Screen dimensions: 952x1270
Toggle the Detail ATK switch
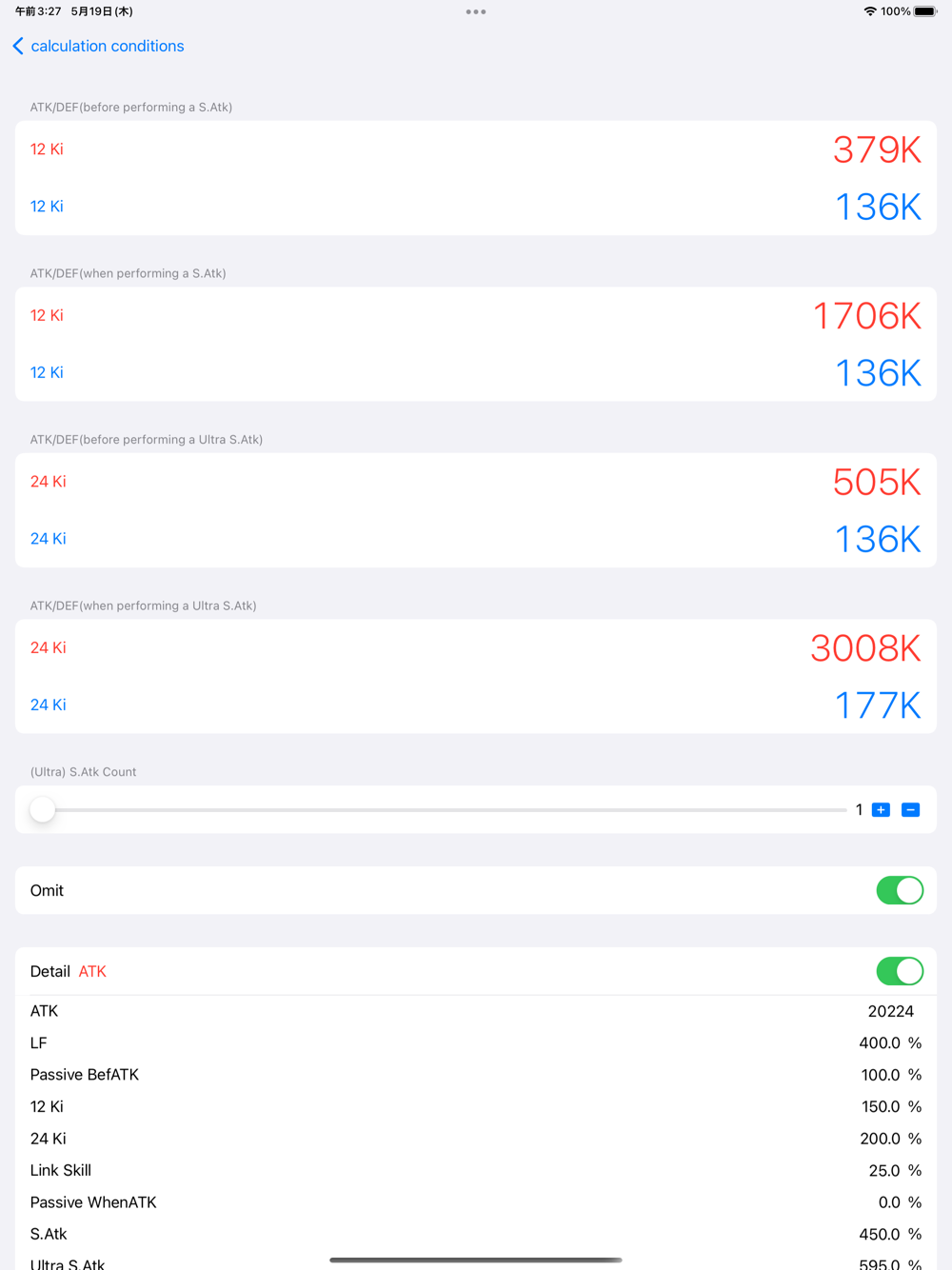[900, 971]
